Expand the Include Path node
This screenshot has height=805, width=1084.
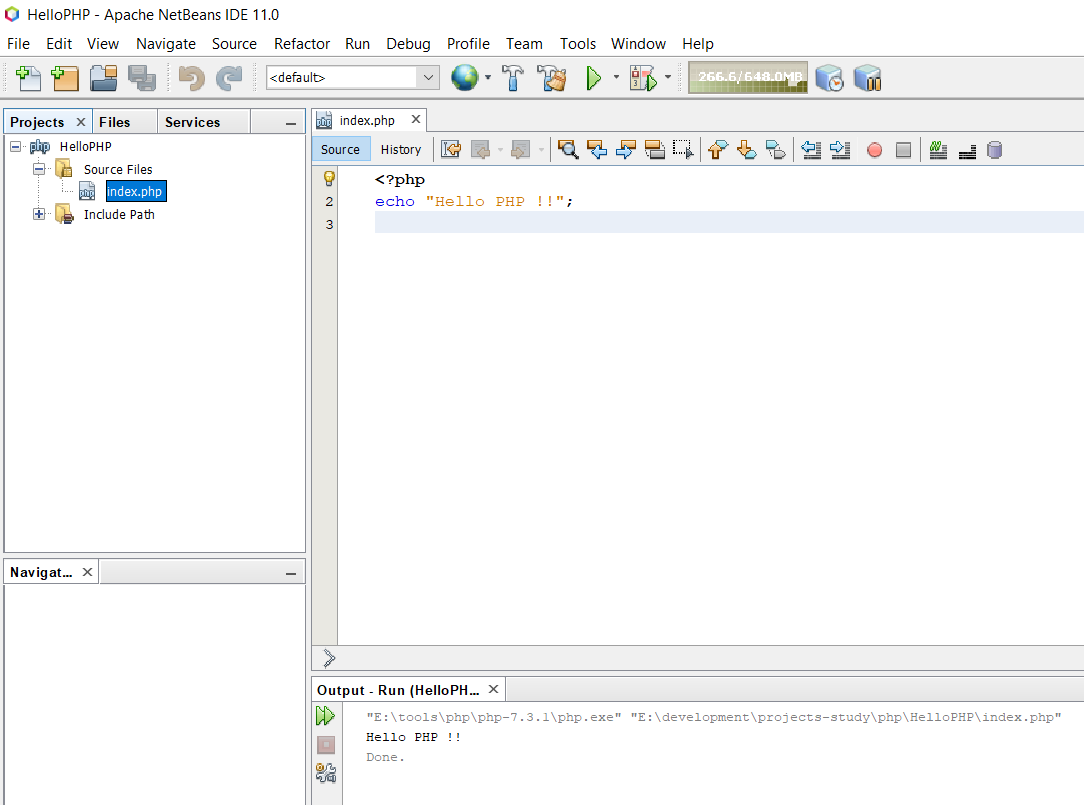pos(39,214)
